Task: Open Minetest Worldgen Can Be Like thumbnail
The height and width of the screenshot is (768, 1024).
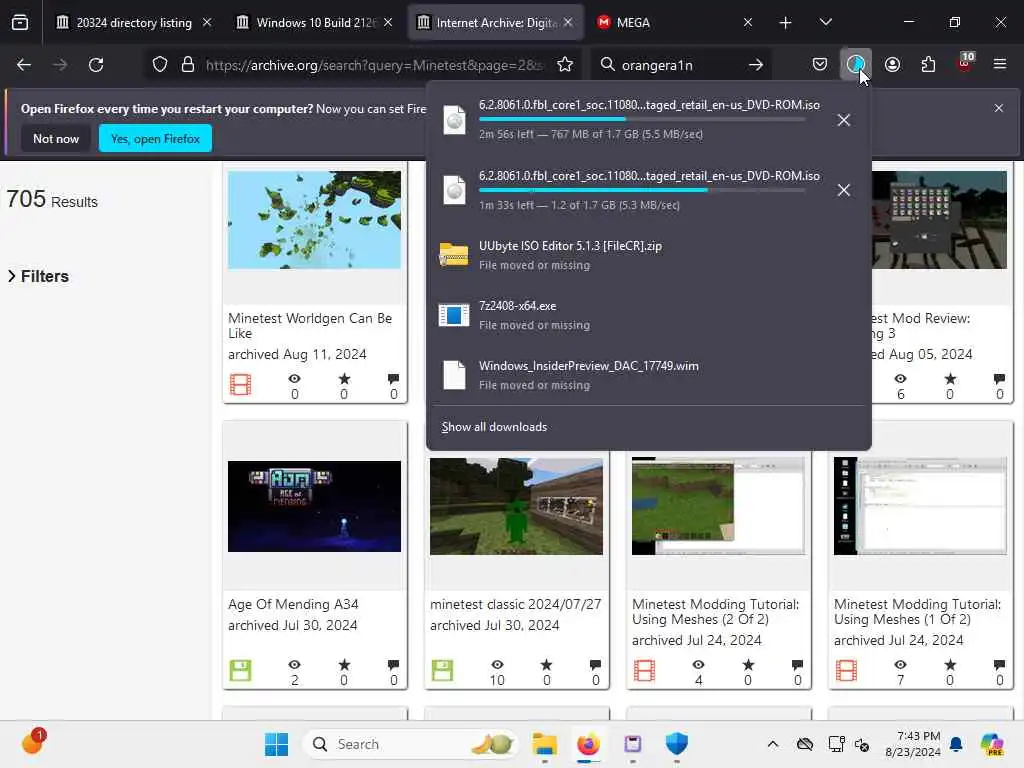Action: point(314,220)
